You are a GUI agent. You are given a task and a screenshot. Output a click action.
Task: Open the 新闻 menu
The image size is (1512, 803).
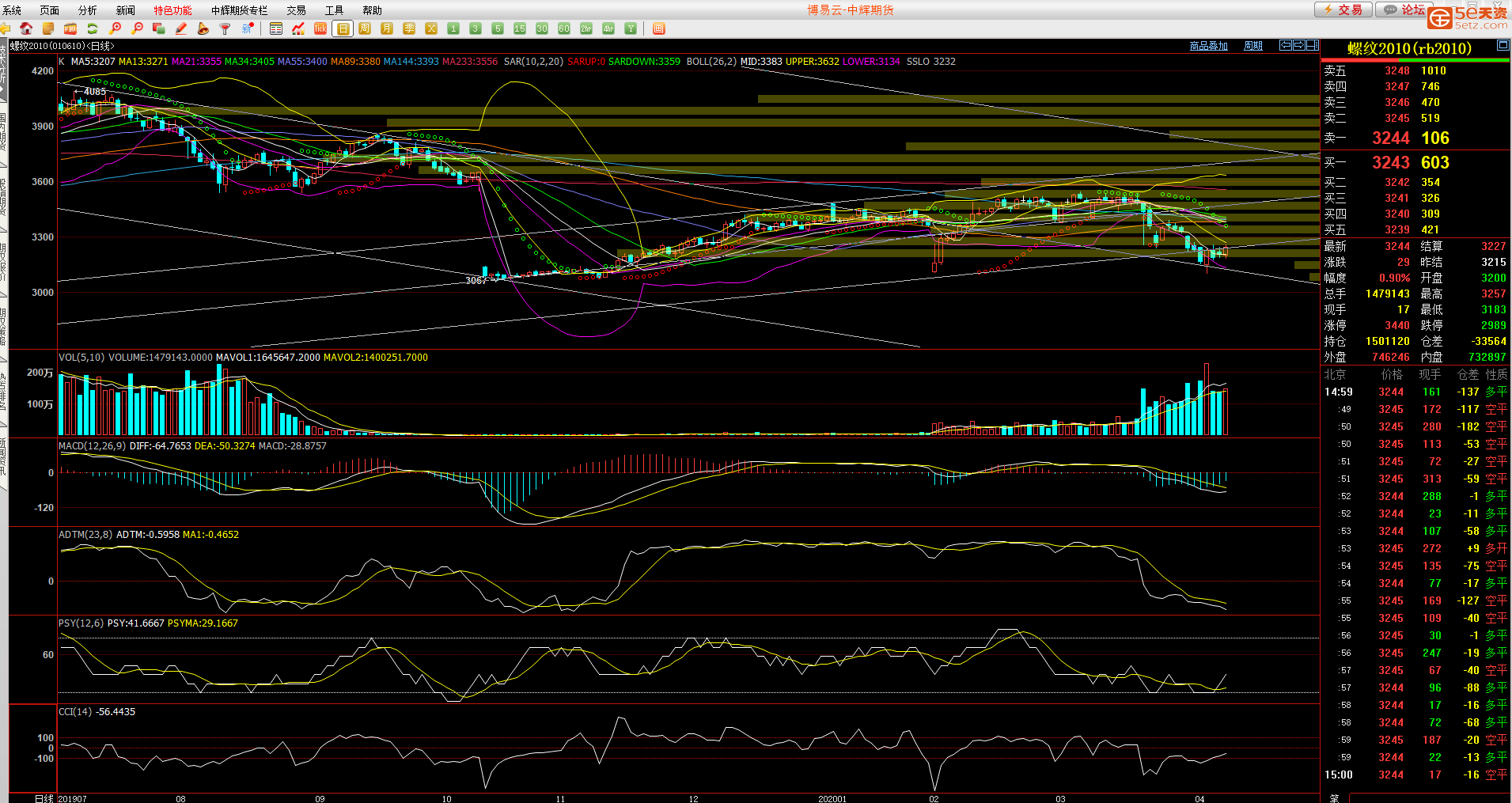click(126, 10)
